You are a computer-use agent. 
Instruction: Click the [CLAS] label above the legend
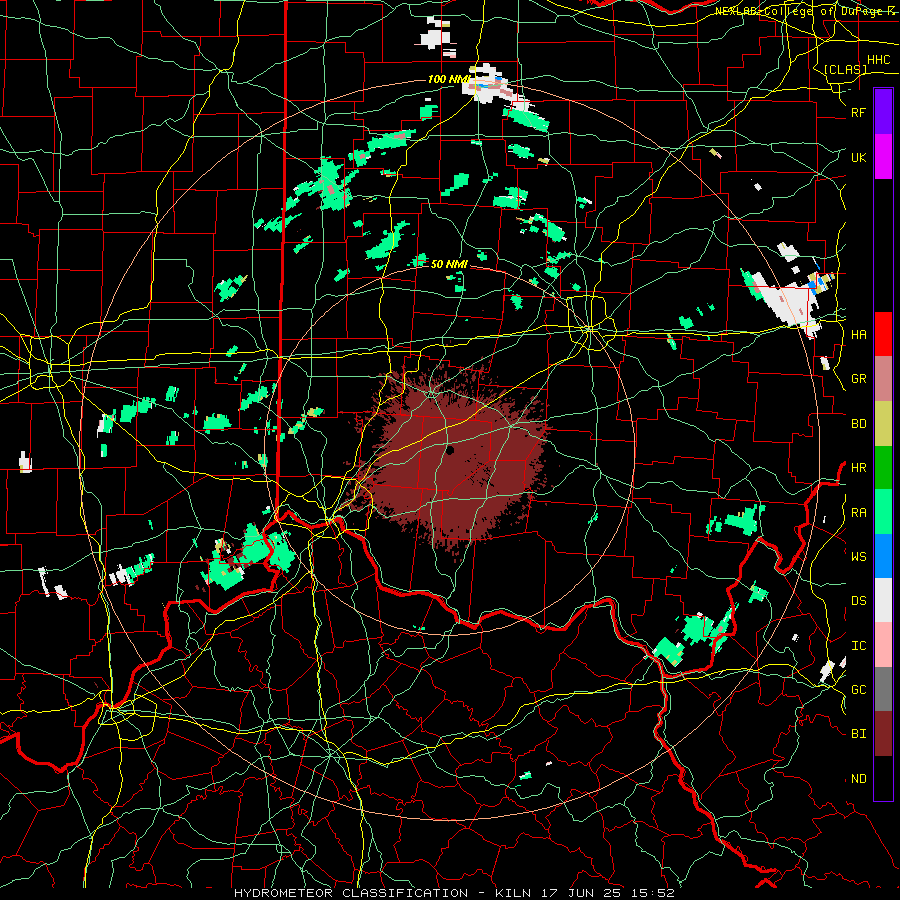click(845, 69)
